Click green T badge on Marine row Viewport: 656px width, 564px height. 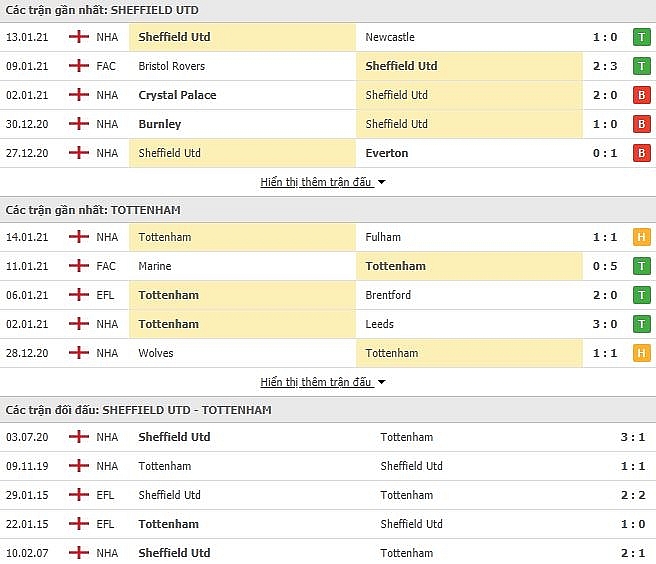pos(641,266)
